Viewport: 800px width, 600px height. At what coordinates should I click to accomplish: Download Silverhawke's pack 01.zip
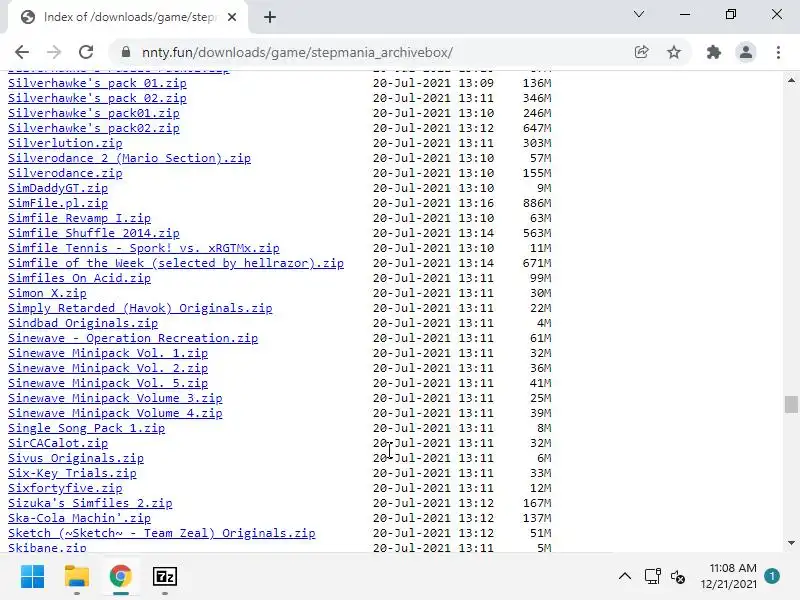tap(97, 83)
